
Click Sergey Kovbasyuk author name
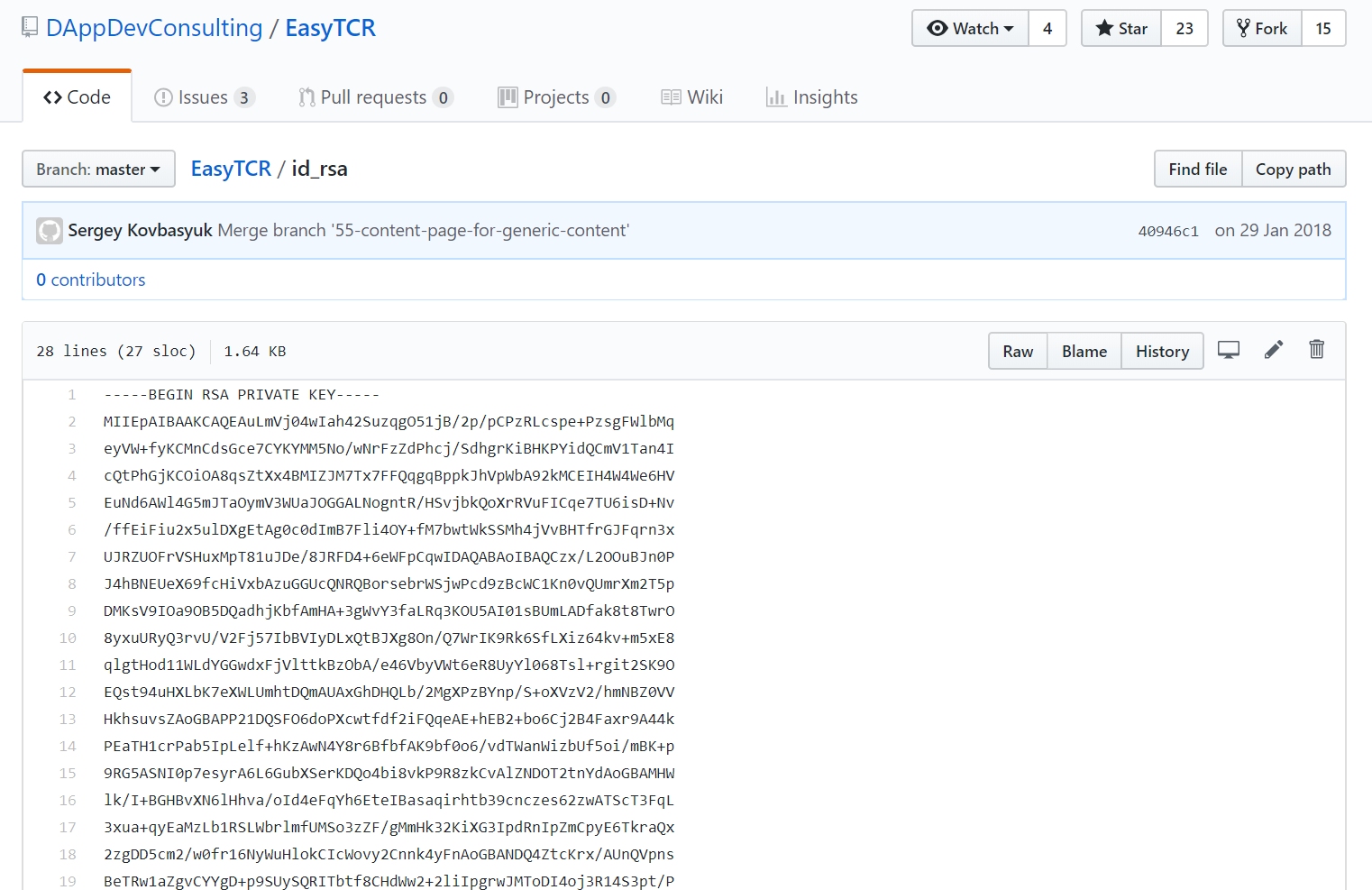pyautogui.click(x=141, y=230)
